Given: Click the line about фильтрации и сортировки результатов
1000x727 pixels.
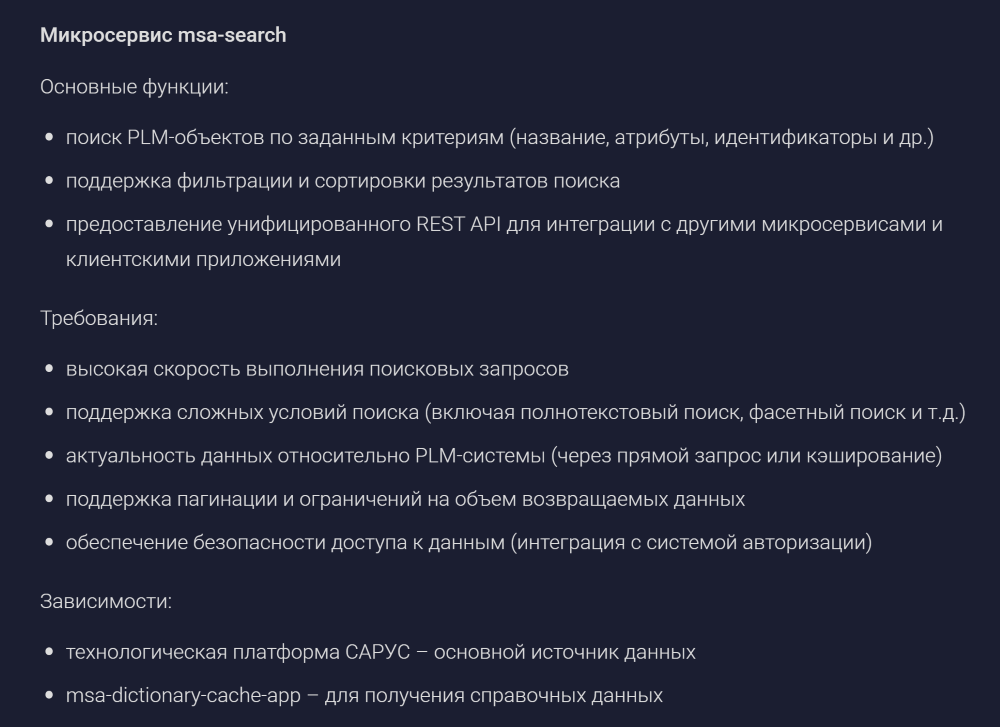Looking at the screenshot, I should (x=342, y=181).
